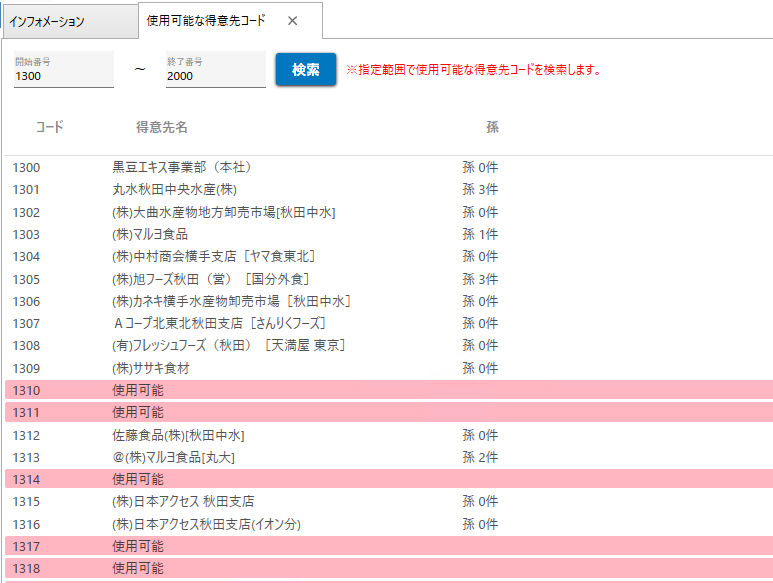The height and width of the screenshot is (583, 773).
Task: Select row 1316 日本アクセス秋田支店(イオン分)
Action: point(389,524)
